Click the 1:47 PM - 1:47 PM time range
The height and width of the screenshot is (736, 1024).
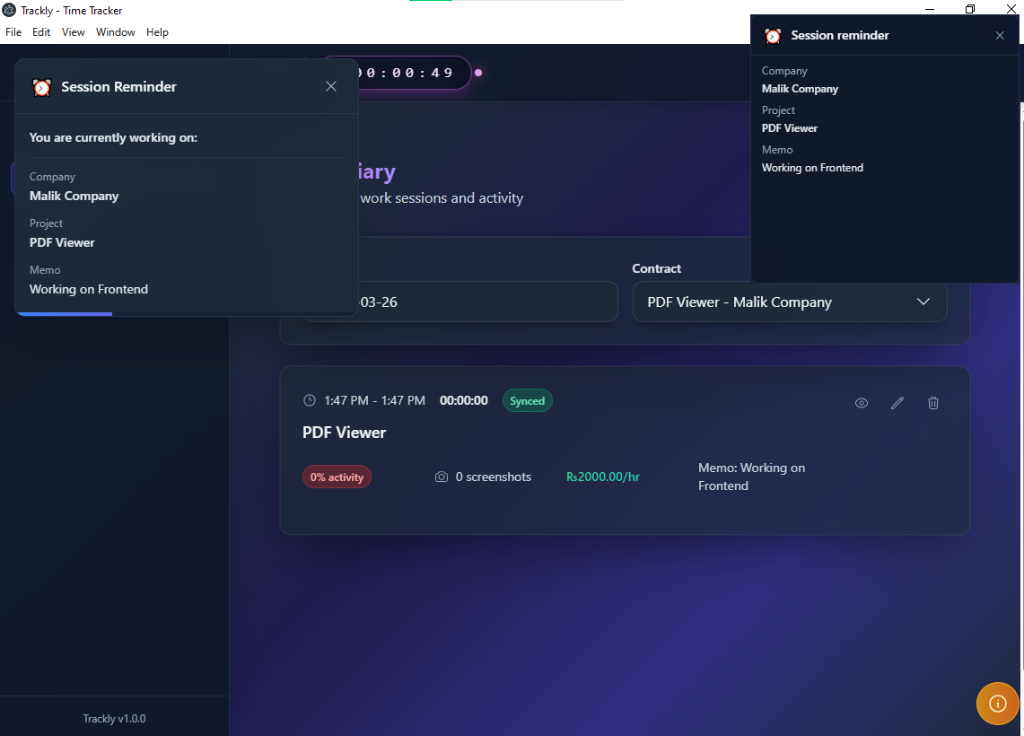375,400
